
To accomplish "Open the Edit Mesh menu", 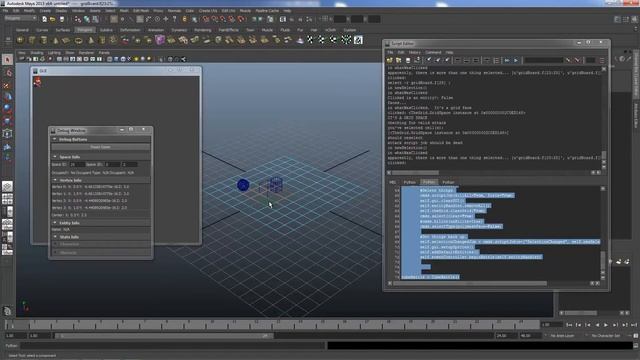I will coord(141,11).
